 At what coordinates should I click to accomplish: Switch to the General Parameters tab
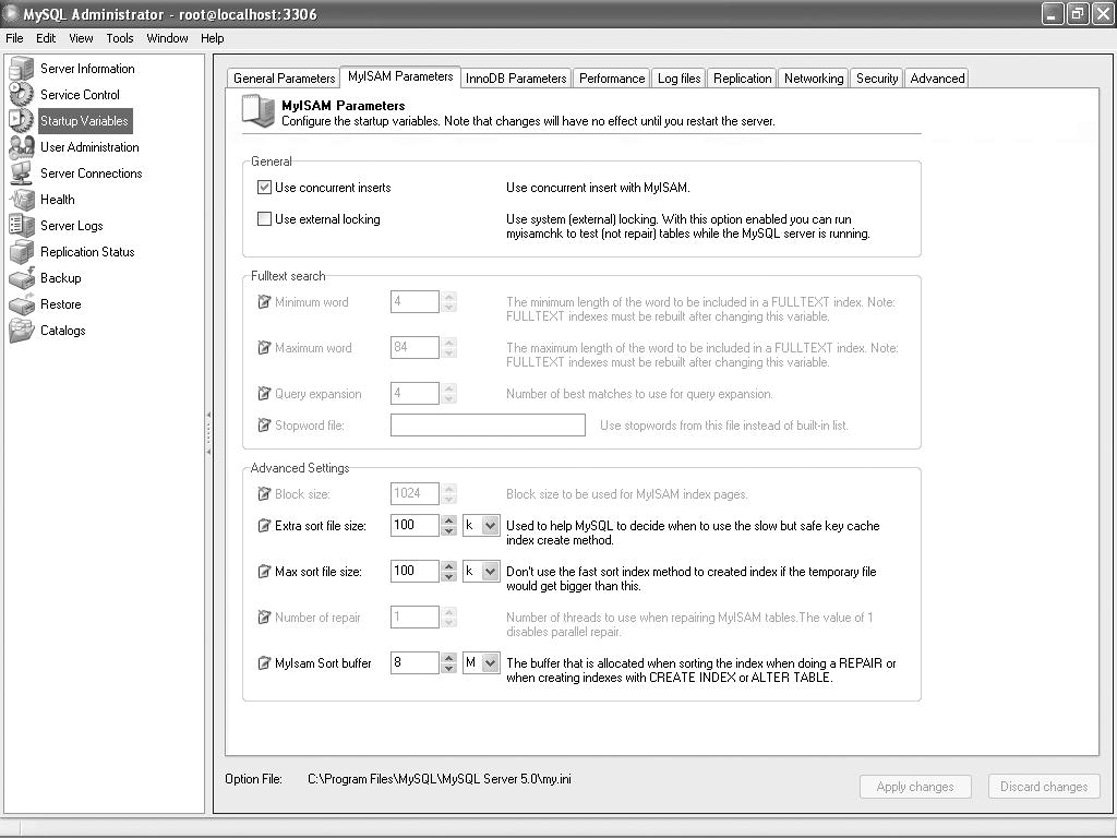click(x=284, y=78)
